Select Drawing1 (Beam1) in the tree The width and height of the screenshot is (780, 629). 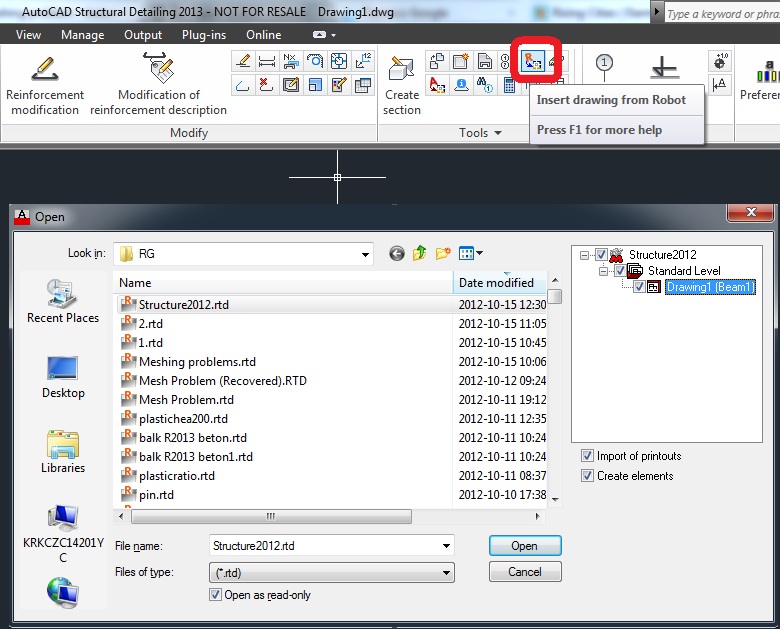[x=710, y=287]
